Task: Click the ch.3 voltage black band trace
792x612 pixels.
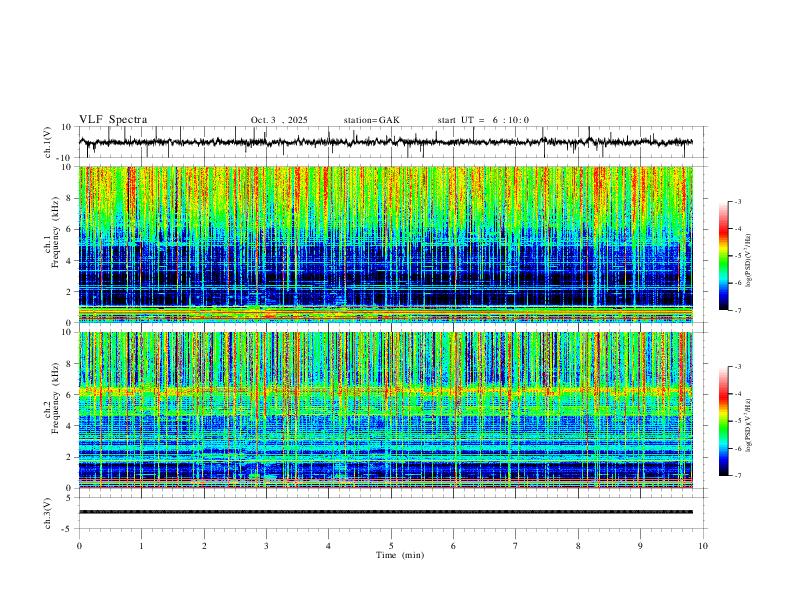Action: point(386,512)
